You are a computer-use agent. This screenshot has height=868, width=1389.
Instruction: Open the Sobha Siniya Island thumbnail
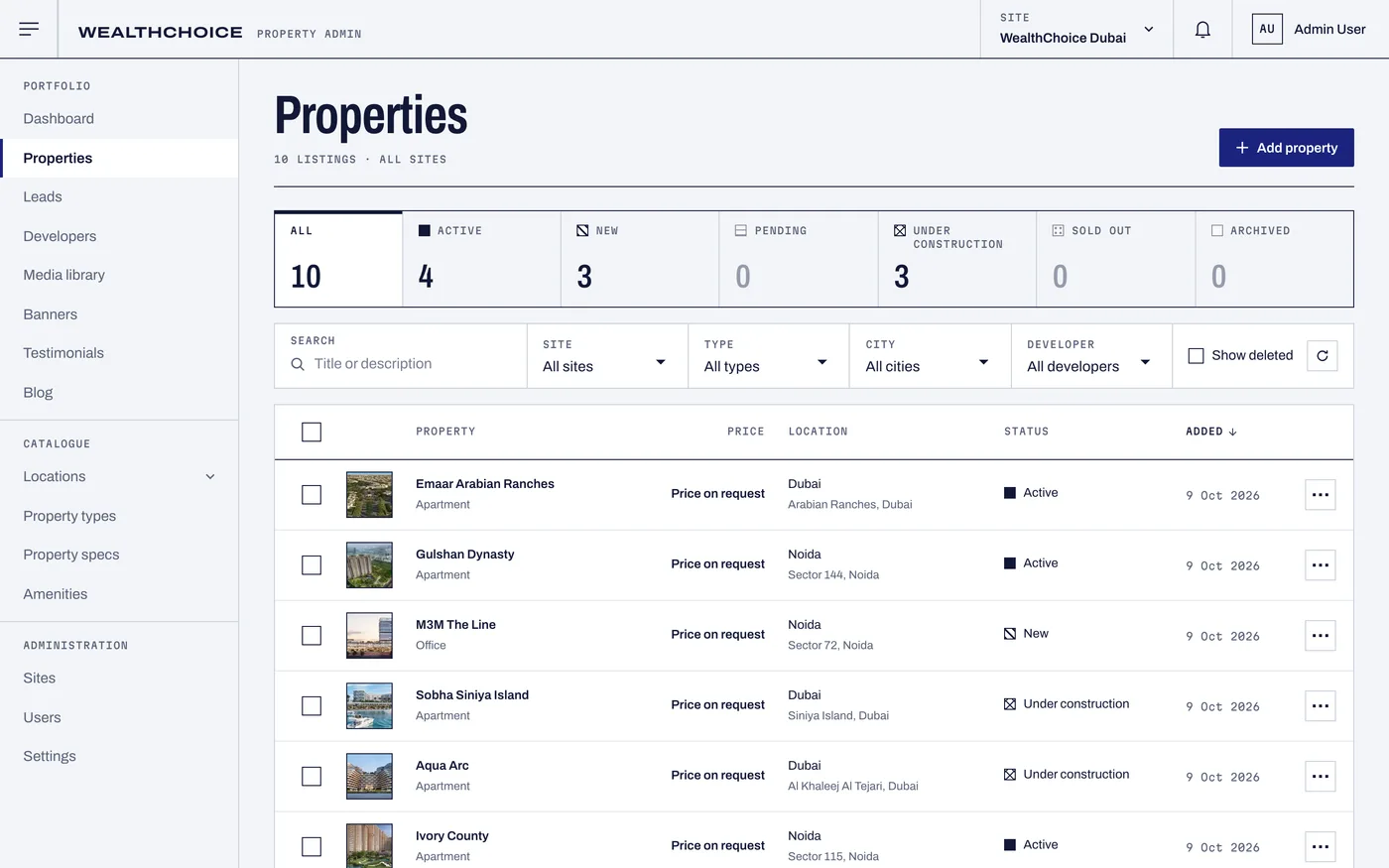point(369,705)
